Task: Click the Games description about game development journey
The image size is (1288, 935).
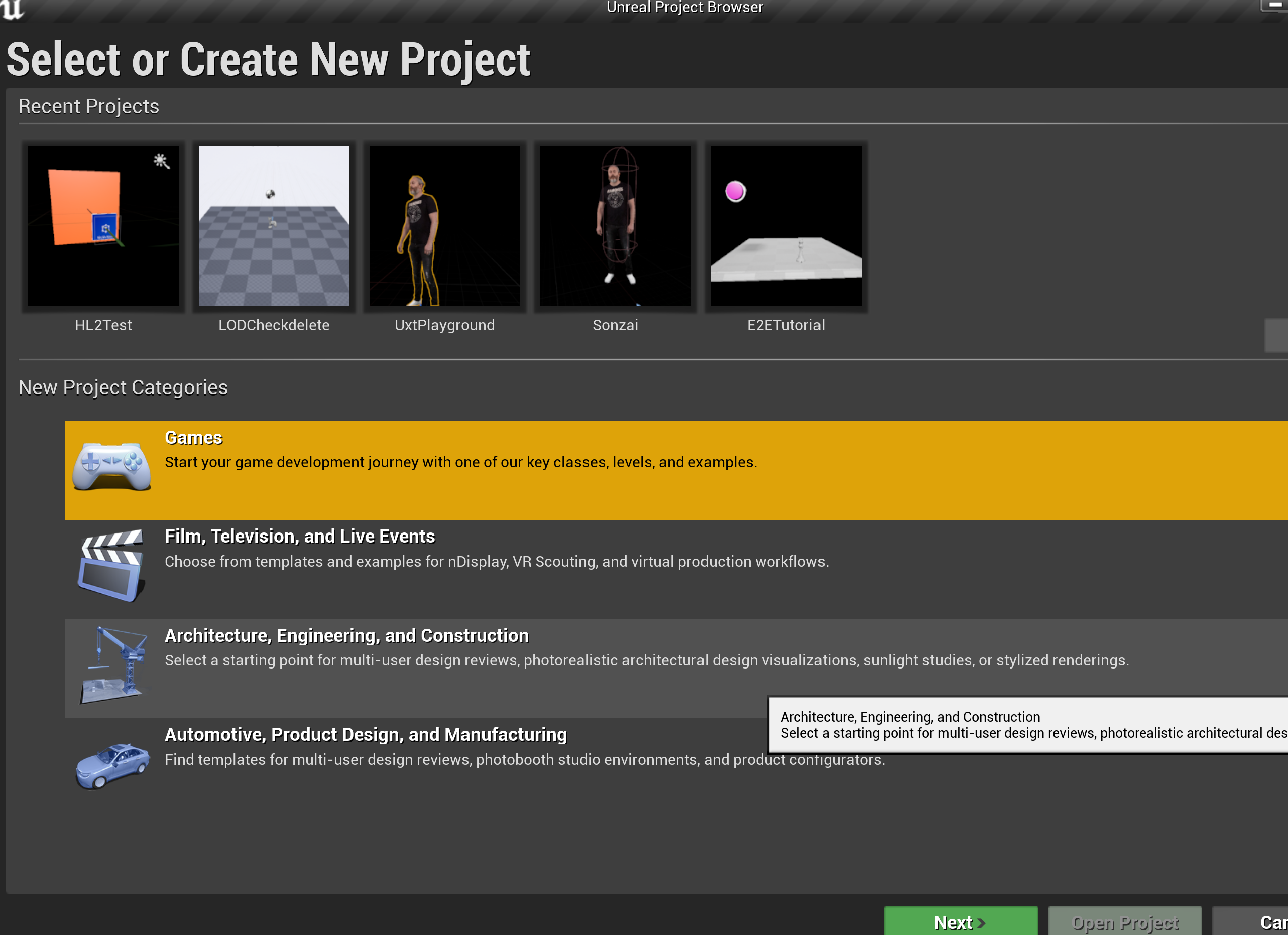Action: pos(460,463)
